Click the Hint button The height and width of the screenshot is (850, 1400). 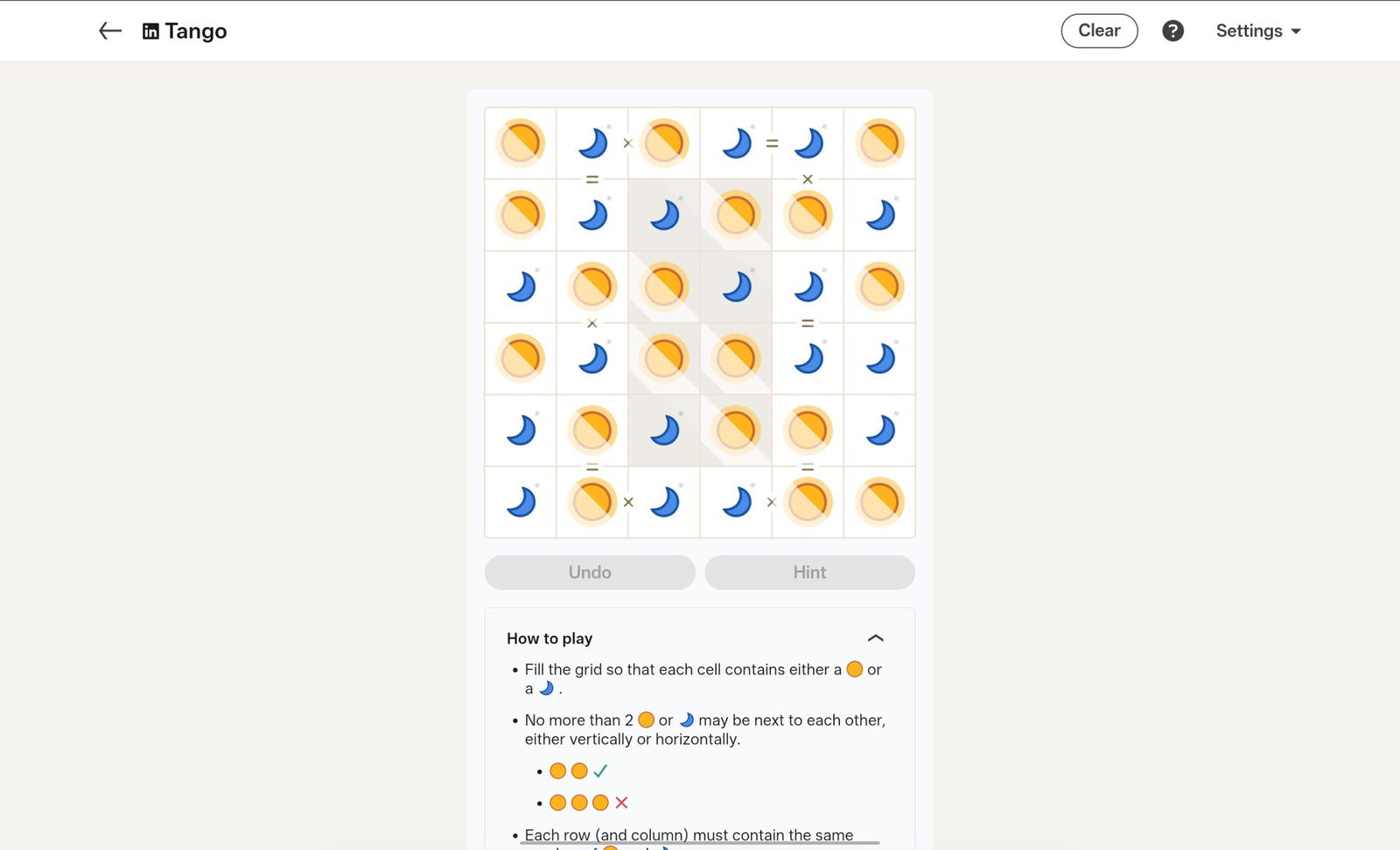[x=809, y=572]
